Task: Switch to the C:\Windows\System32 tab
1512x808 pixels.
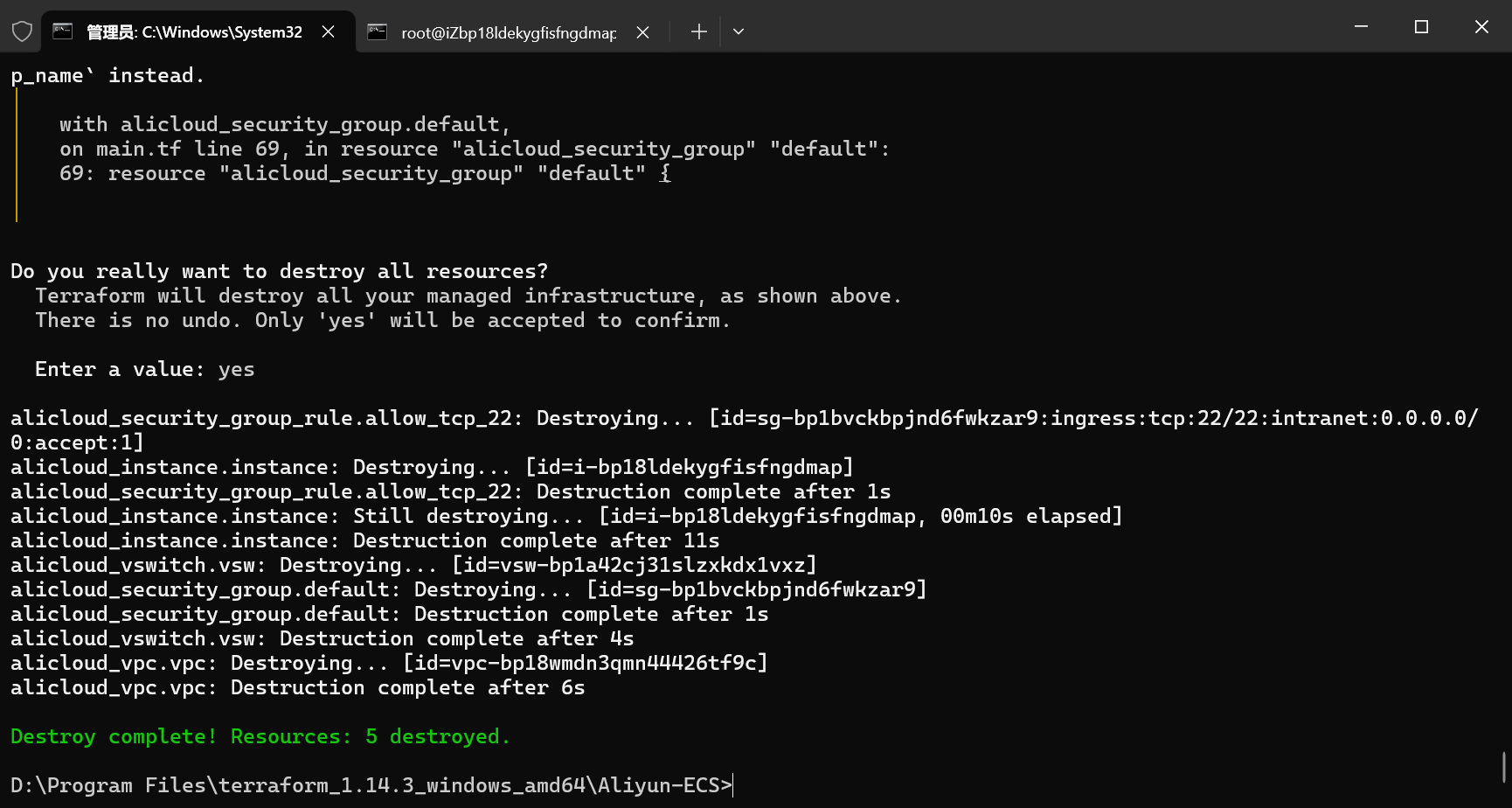Action: click(x=194, y=32)
